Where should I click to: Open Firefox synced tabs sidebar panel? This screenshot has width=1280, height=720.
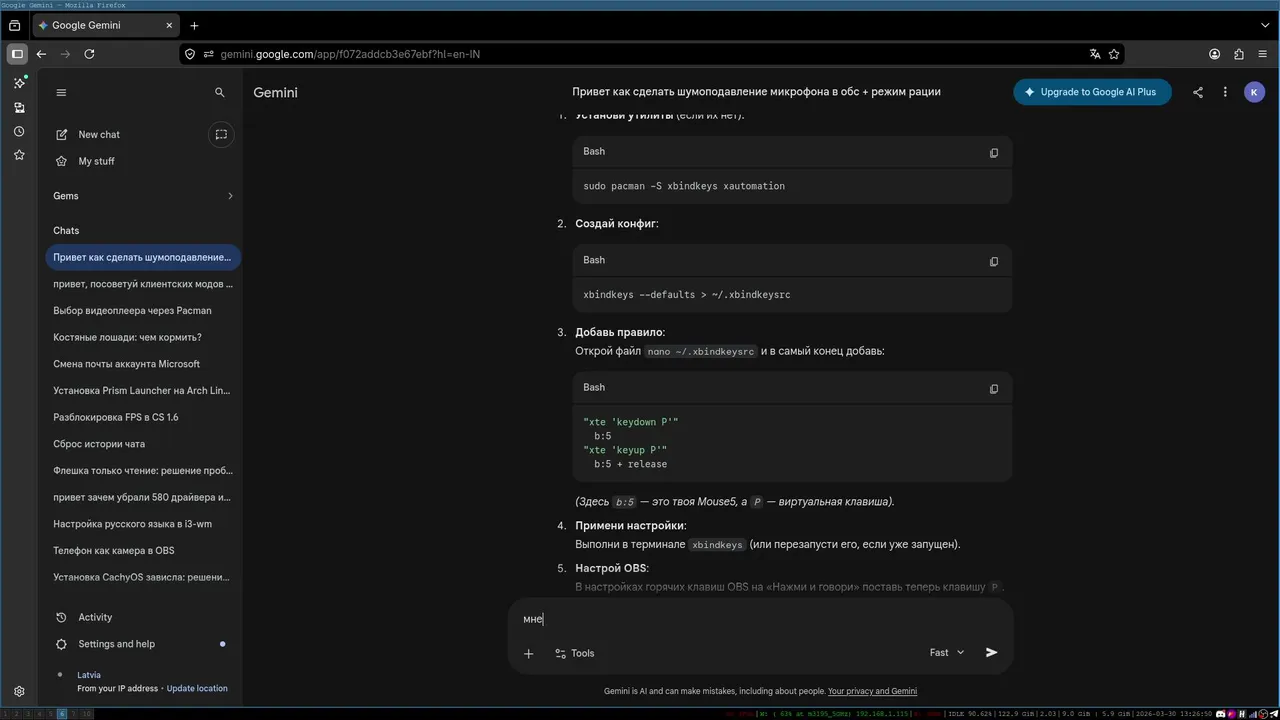tap(19, 107)
